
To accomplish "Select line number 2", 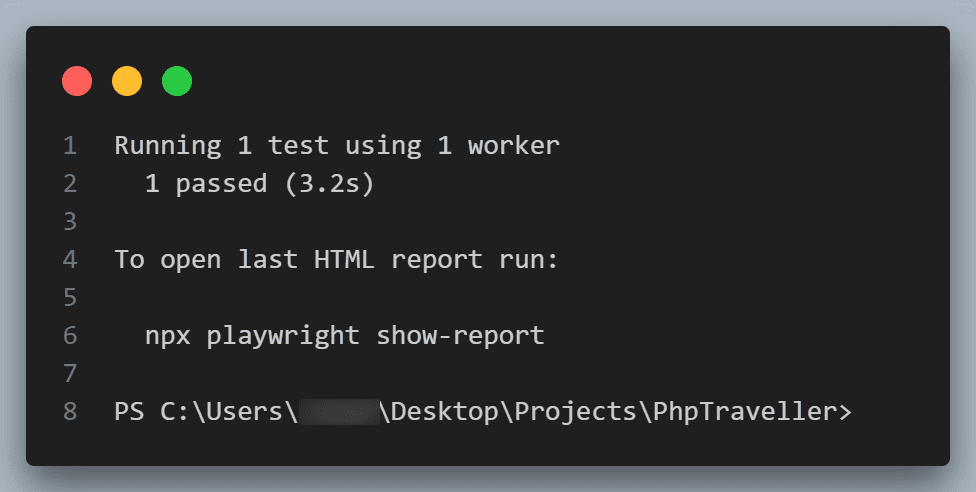I will point(70,184).
